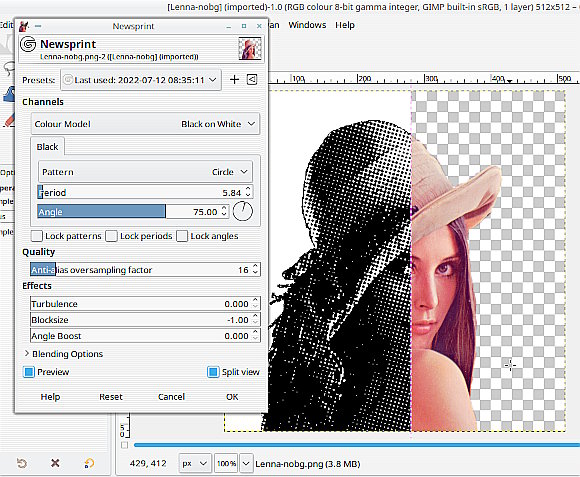580x477 pixels.
Task: Enable Lock periods checkbox
Action: tap(111, 236)
